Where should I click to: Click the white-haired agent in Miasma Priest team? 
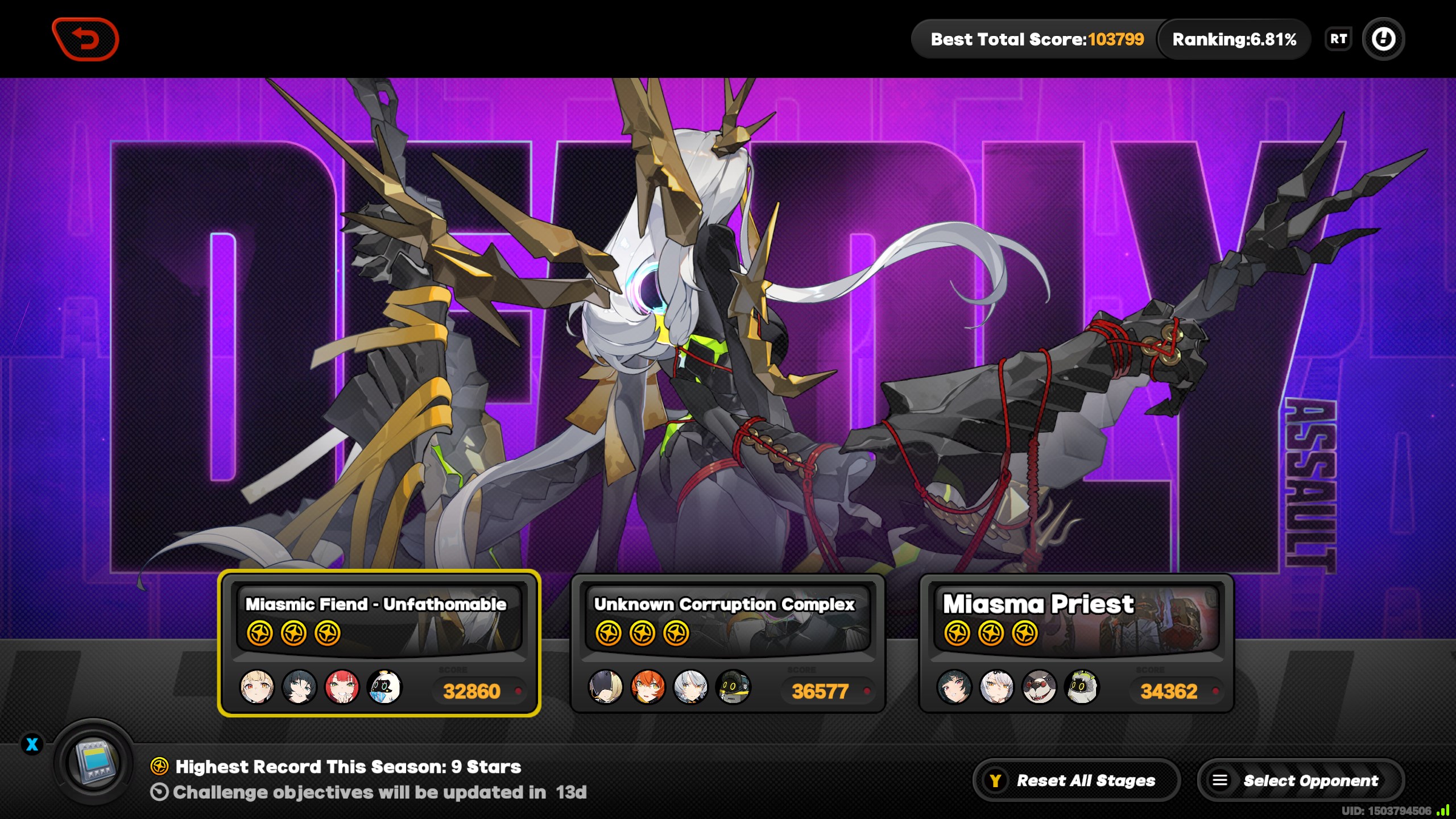(997, 687)
